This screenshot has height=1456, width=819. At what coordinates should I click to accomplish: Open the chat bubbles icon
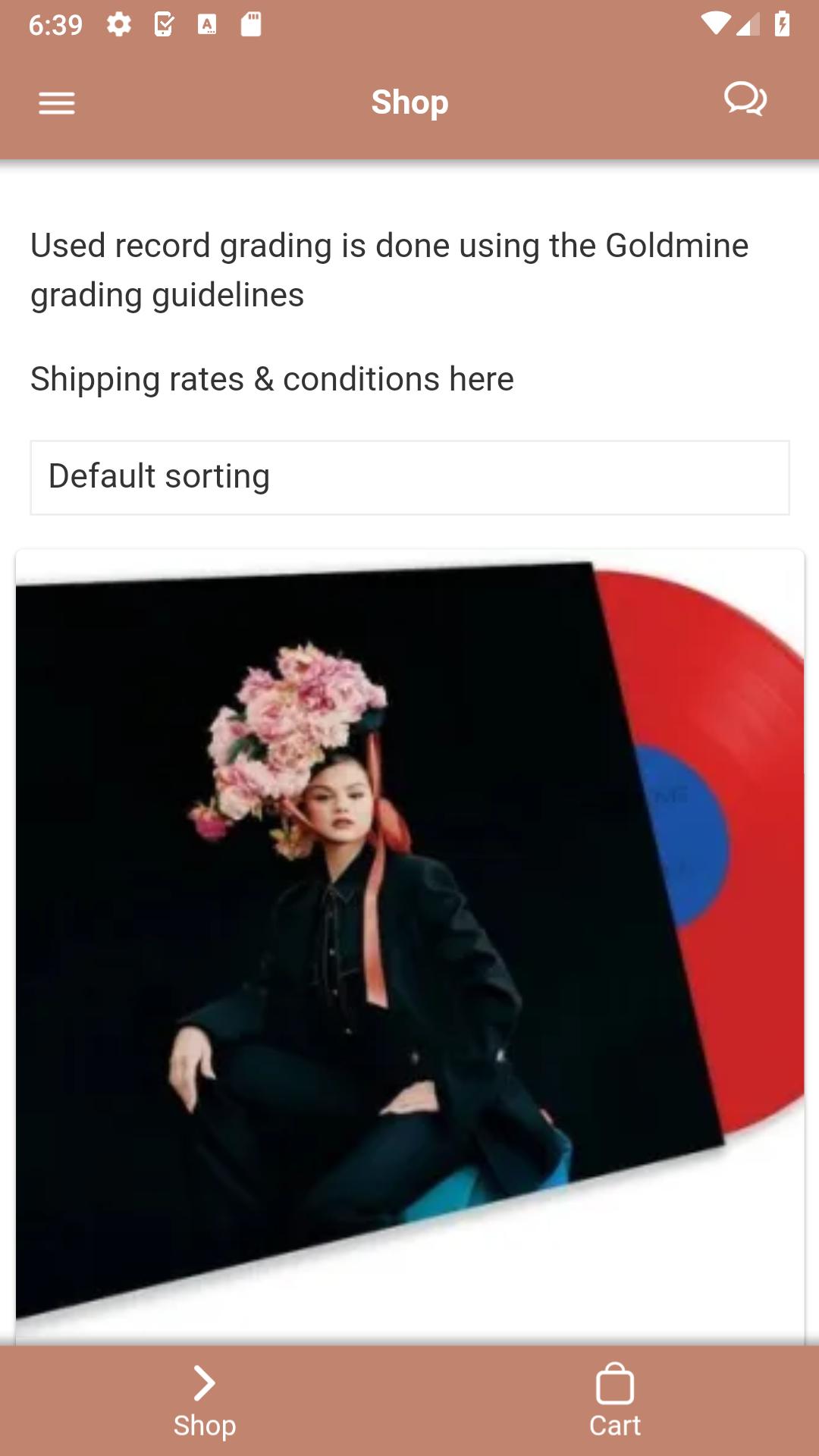point(745,99)
